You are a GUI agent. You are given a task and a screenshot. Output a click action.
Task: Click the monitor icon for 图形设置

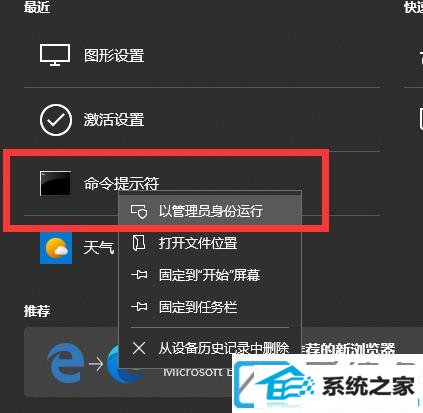click(x=55, y=55)
